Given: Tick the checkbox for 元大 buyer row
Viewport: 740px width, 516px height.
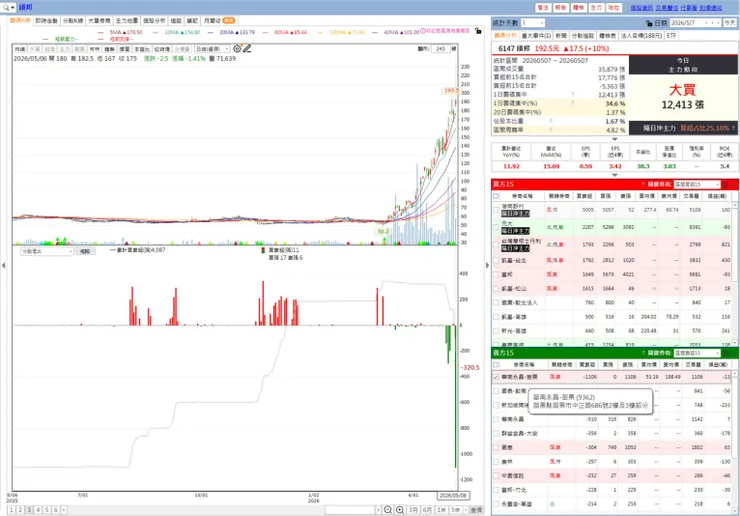Looking at the screenshot, I should click(x=496, y=227).
